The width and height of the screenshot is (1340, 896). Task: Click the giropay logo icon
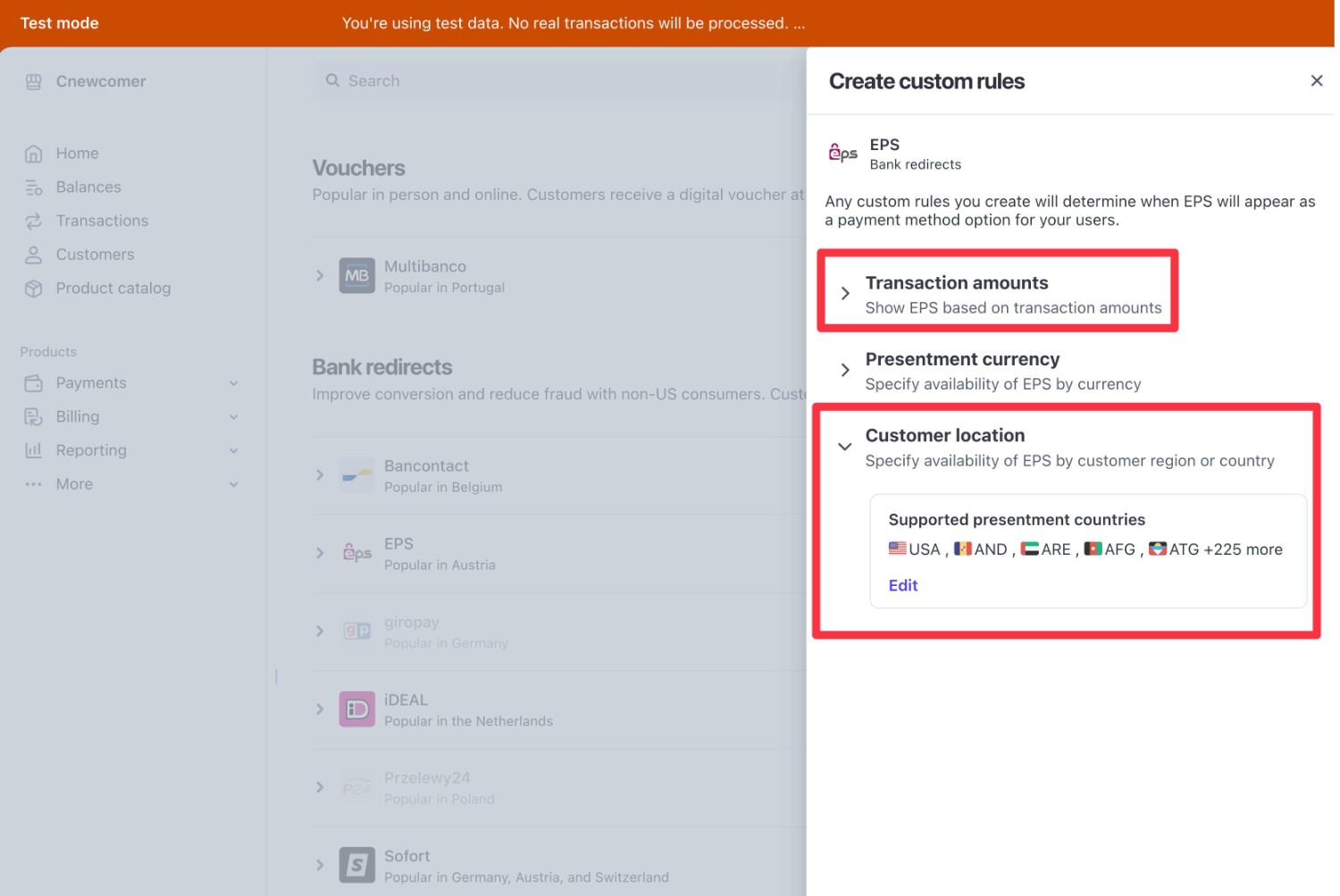pyautogui.click(x=357, y=632)
